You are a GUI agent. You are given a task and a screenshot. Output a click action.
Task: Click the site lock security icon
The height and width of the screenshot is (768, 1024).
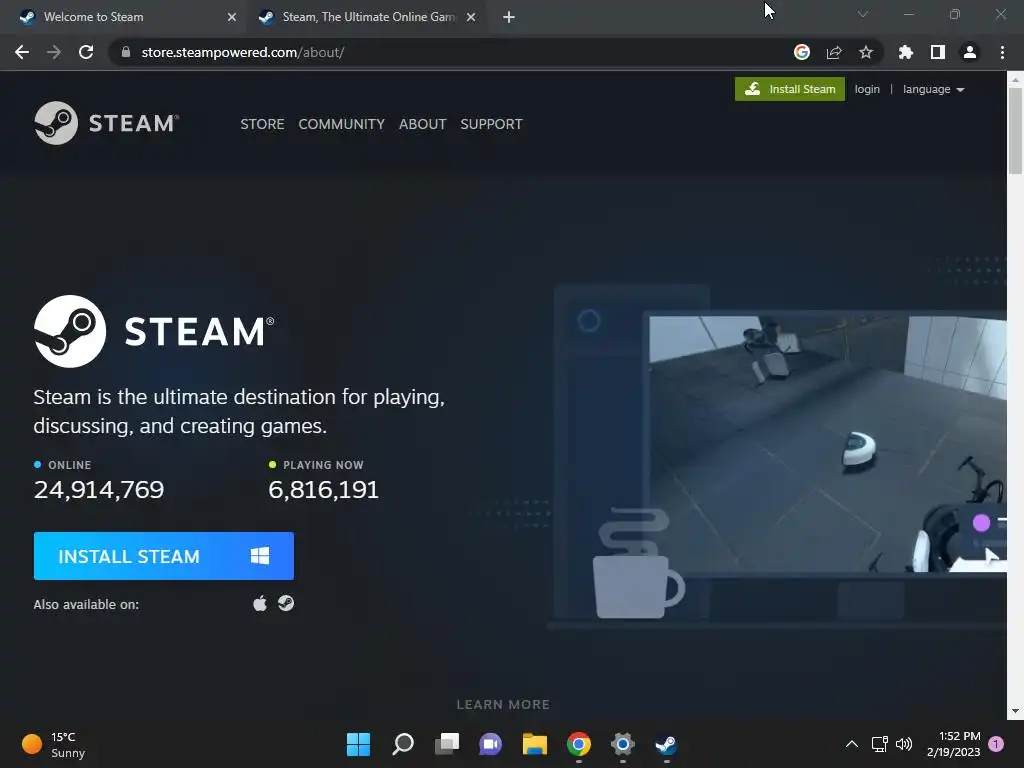tap(126, 52)
